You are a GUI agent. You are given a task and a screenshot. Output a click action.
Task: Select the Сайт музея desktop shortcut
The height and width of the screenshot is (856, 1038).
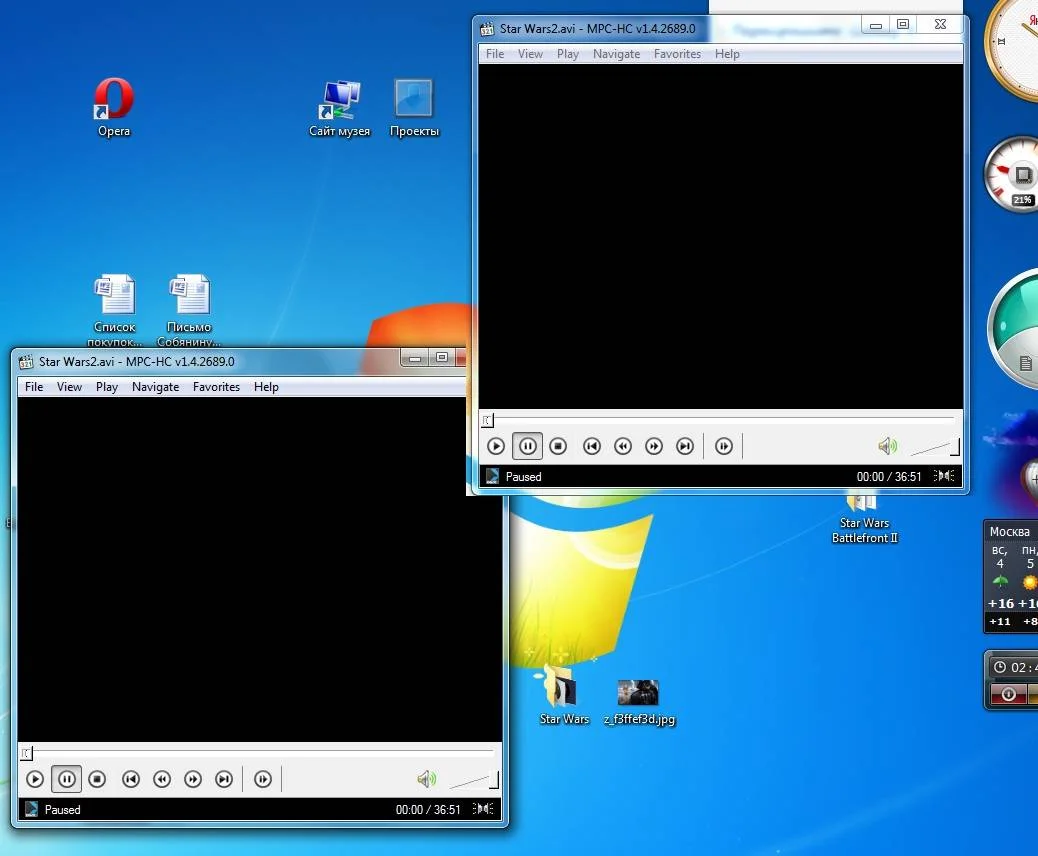coord(340,108)
